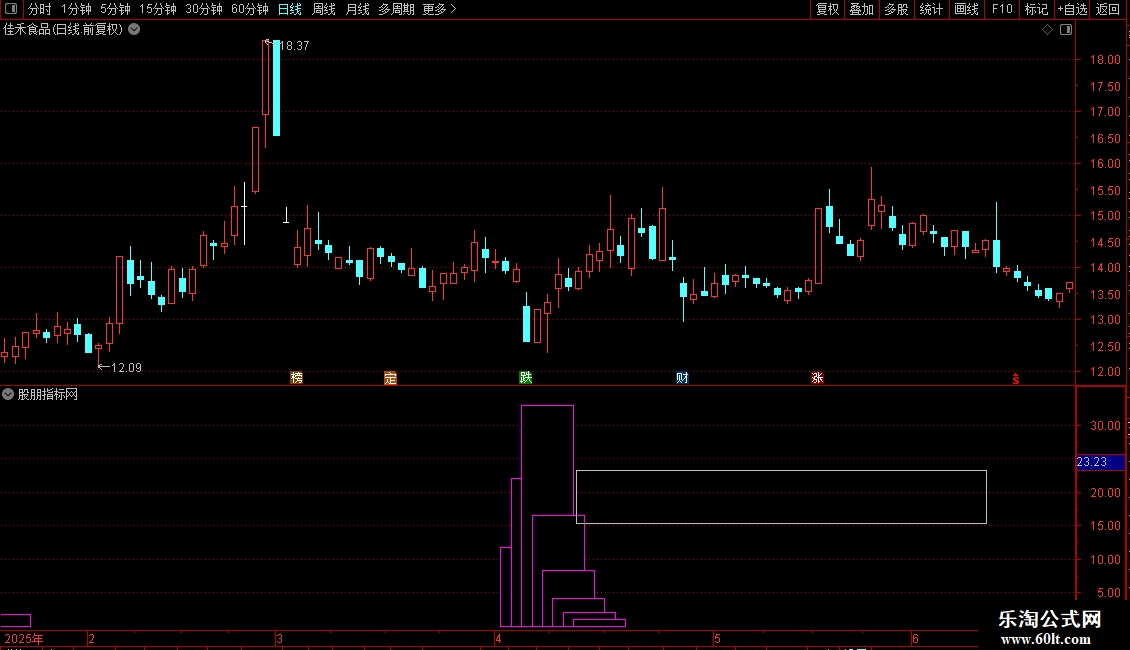Switch to 分时 intraday view

coord(40,9)
